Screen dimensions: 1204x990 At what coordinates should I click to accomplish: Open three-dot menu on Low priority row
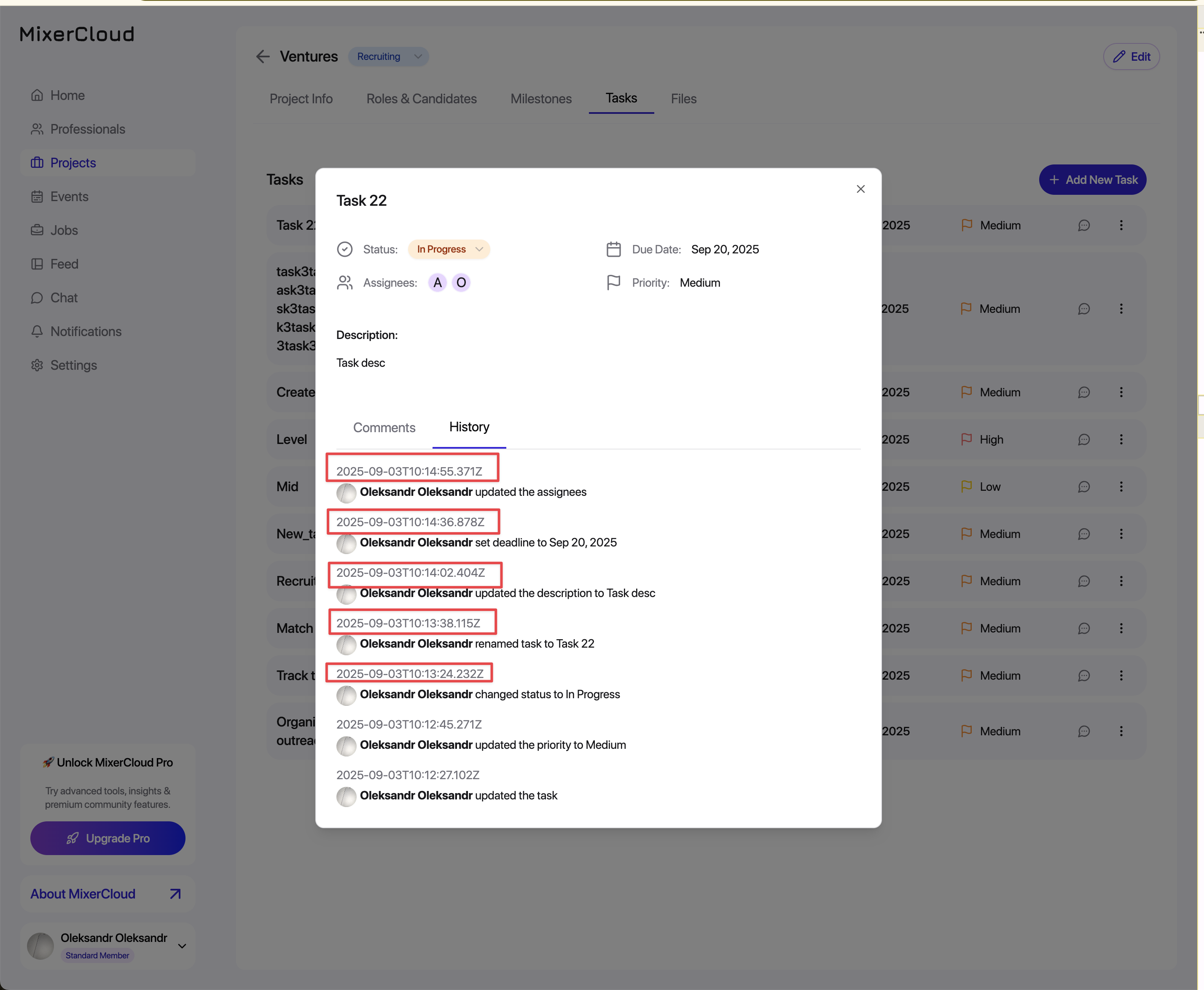(1121, 487)
